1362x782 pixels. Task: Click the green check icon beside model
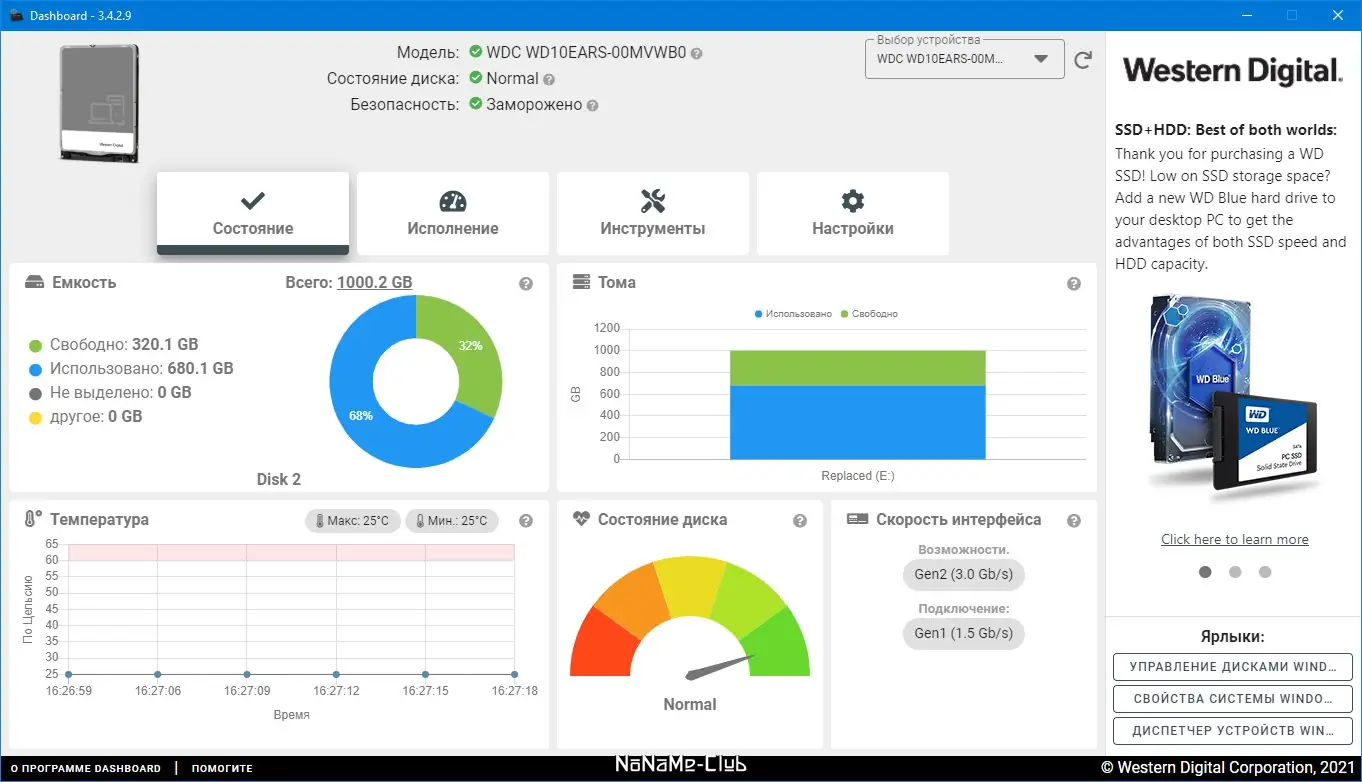[476, 52]
